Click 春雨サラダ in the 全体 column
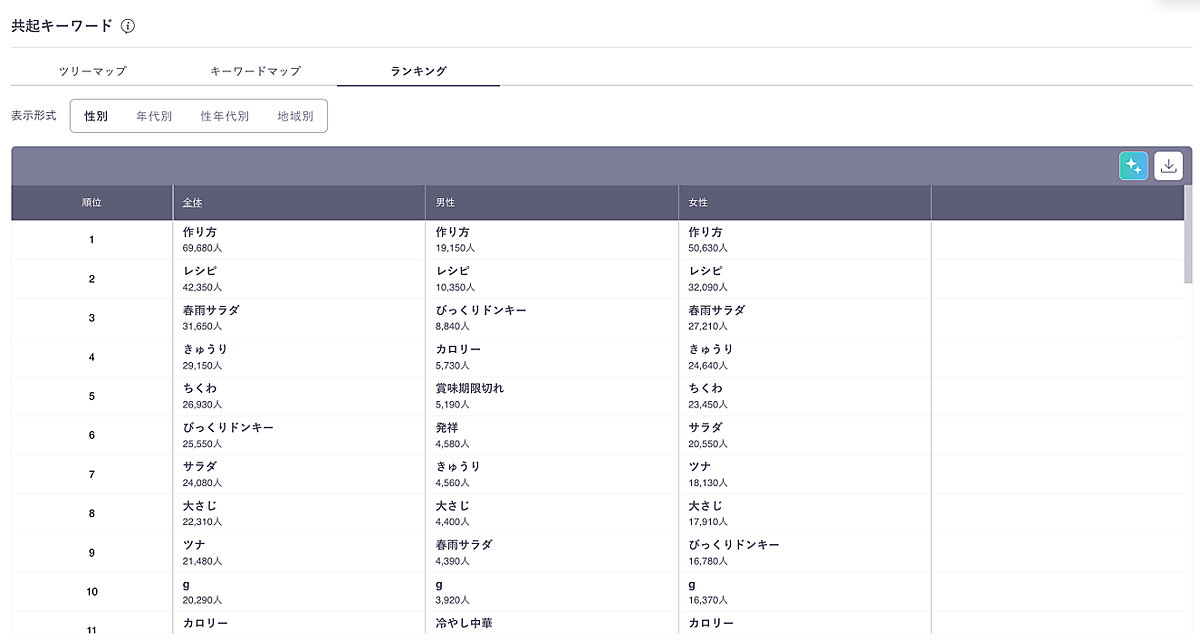The image size is (1200, 640). click(211, 310)
